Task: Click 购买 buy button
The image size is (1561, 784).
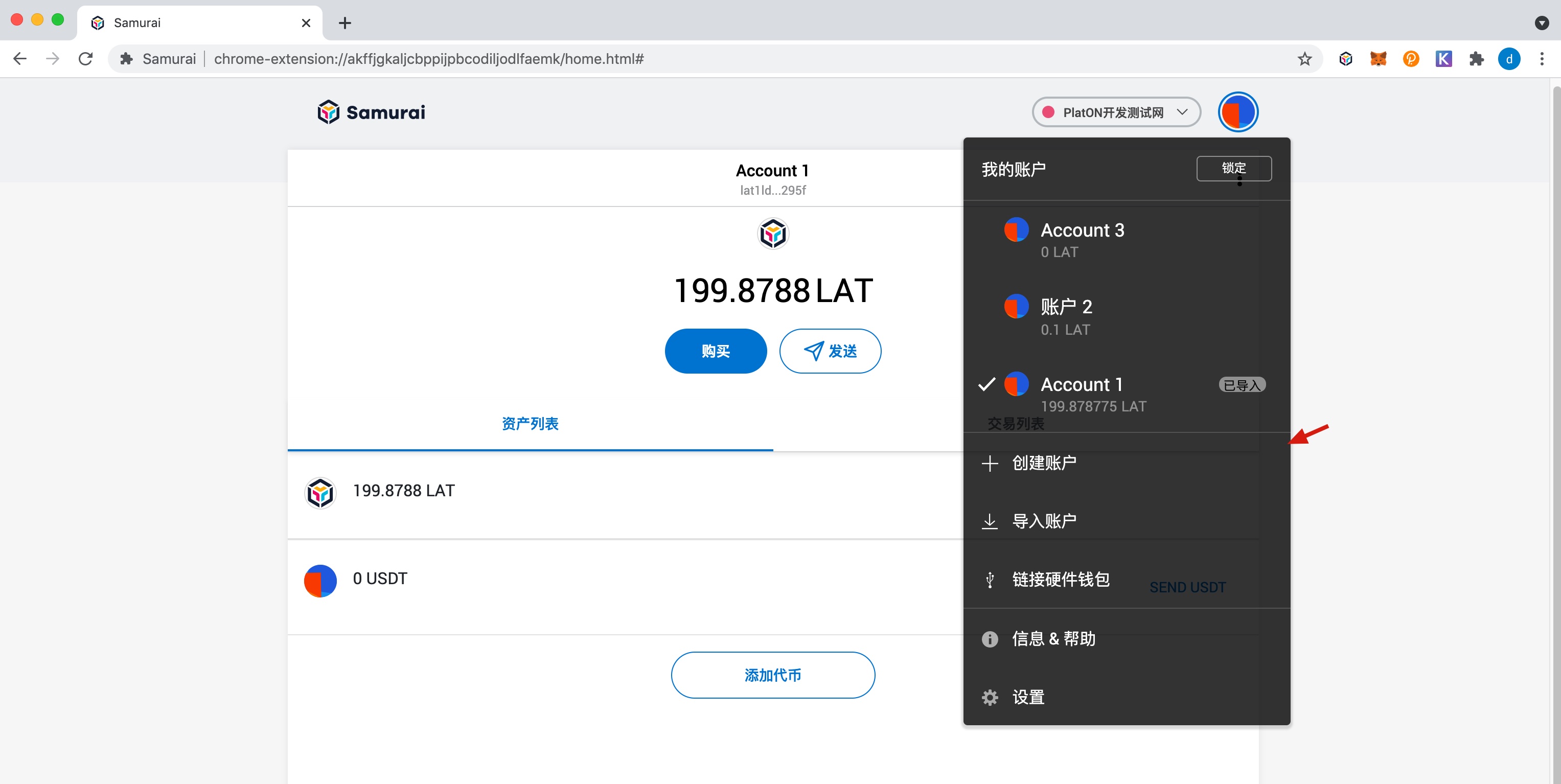Action: (715, 351)
